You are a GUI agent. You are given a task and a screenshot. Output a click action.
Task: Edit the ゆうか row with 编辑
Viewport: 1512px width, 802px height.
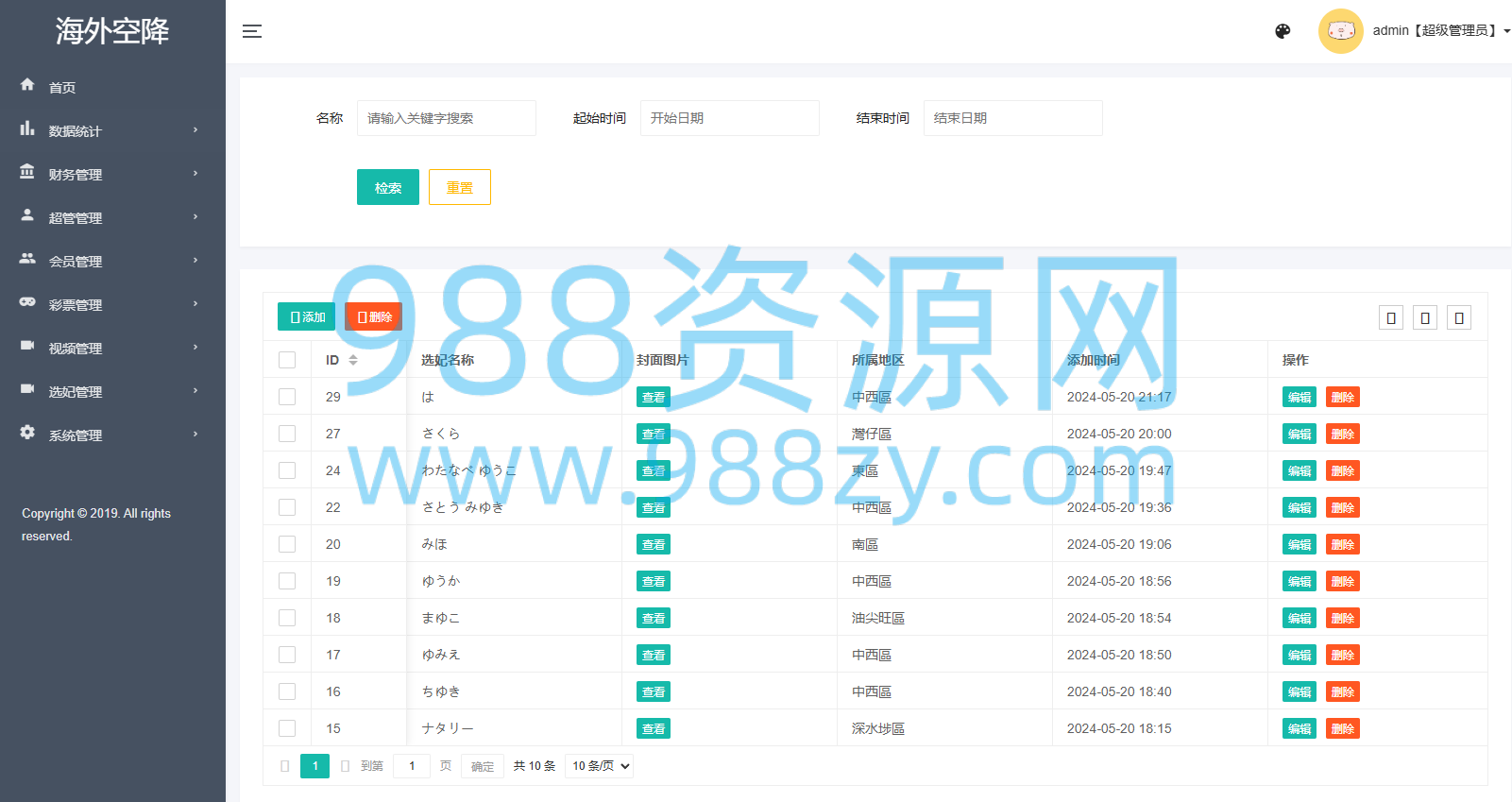pos(1300,581)
